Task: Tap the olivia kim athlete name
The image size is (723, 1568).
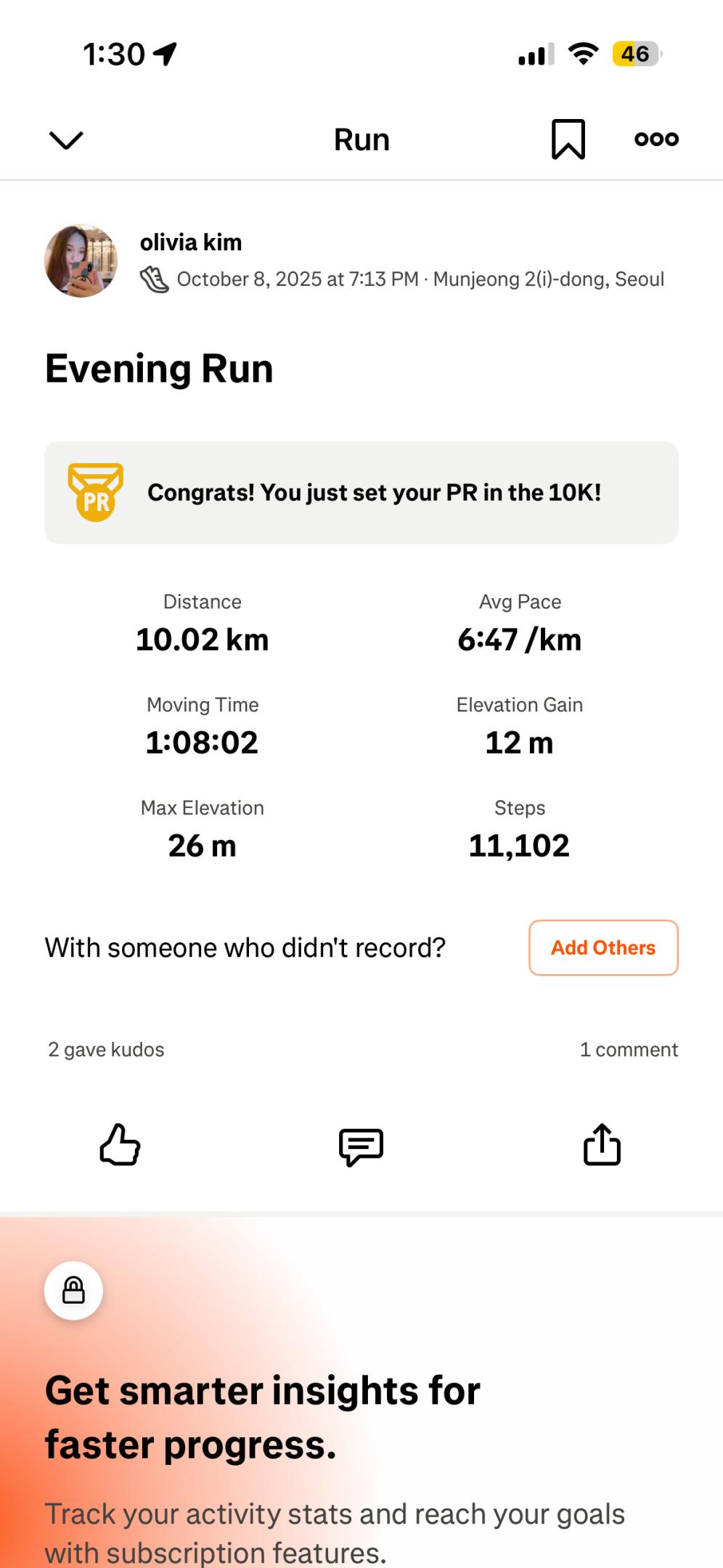Action: point(191,242)
